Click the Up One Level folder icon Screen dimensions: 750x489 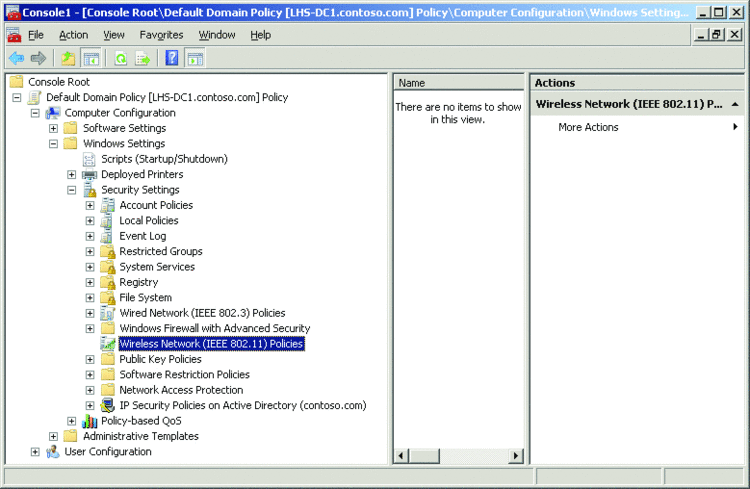pyautogui.click(x=68, y=58)
